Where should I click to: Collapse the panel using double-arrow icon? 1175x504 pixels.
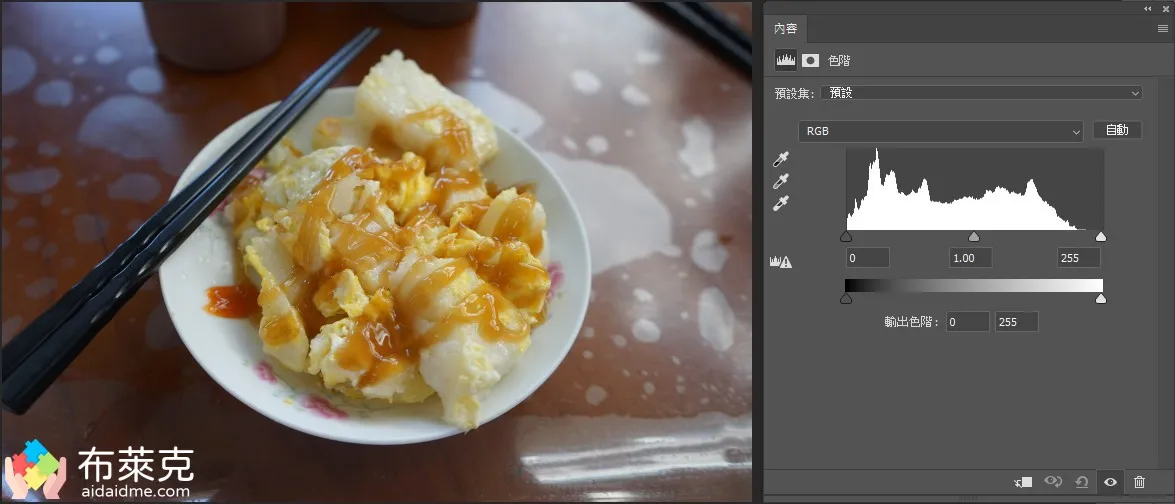tap(1148, 8)
